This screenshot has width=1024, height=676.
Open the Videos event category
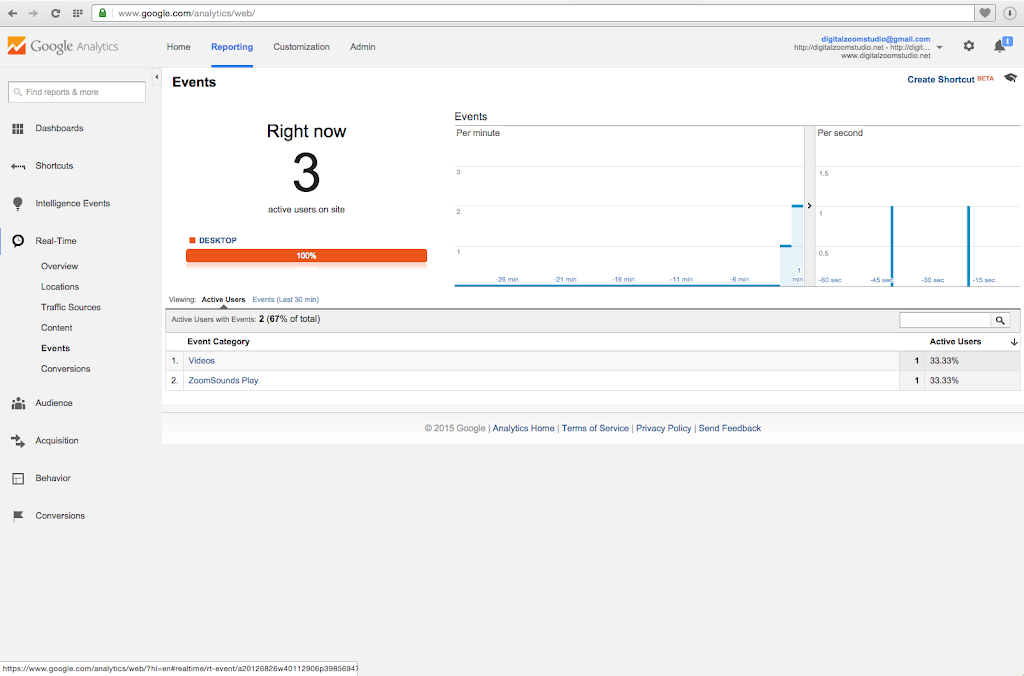pyautogui.click(x=201, y=361)
